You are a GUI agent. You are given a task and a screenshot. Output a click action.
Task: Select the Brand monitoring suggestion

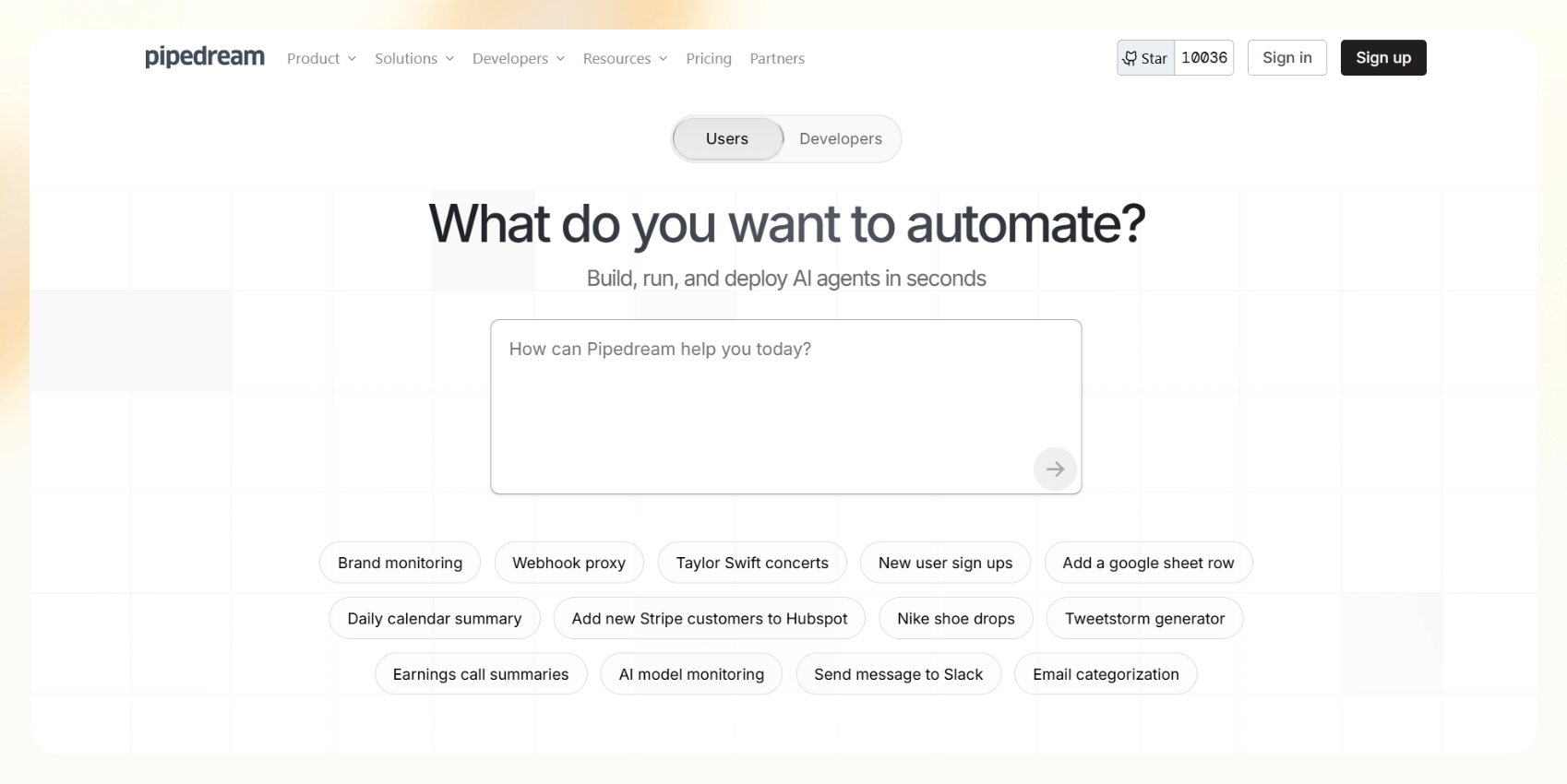pyautogui.click(x=401, y=563)
